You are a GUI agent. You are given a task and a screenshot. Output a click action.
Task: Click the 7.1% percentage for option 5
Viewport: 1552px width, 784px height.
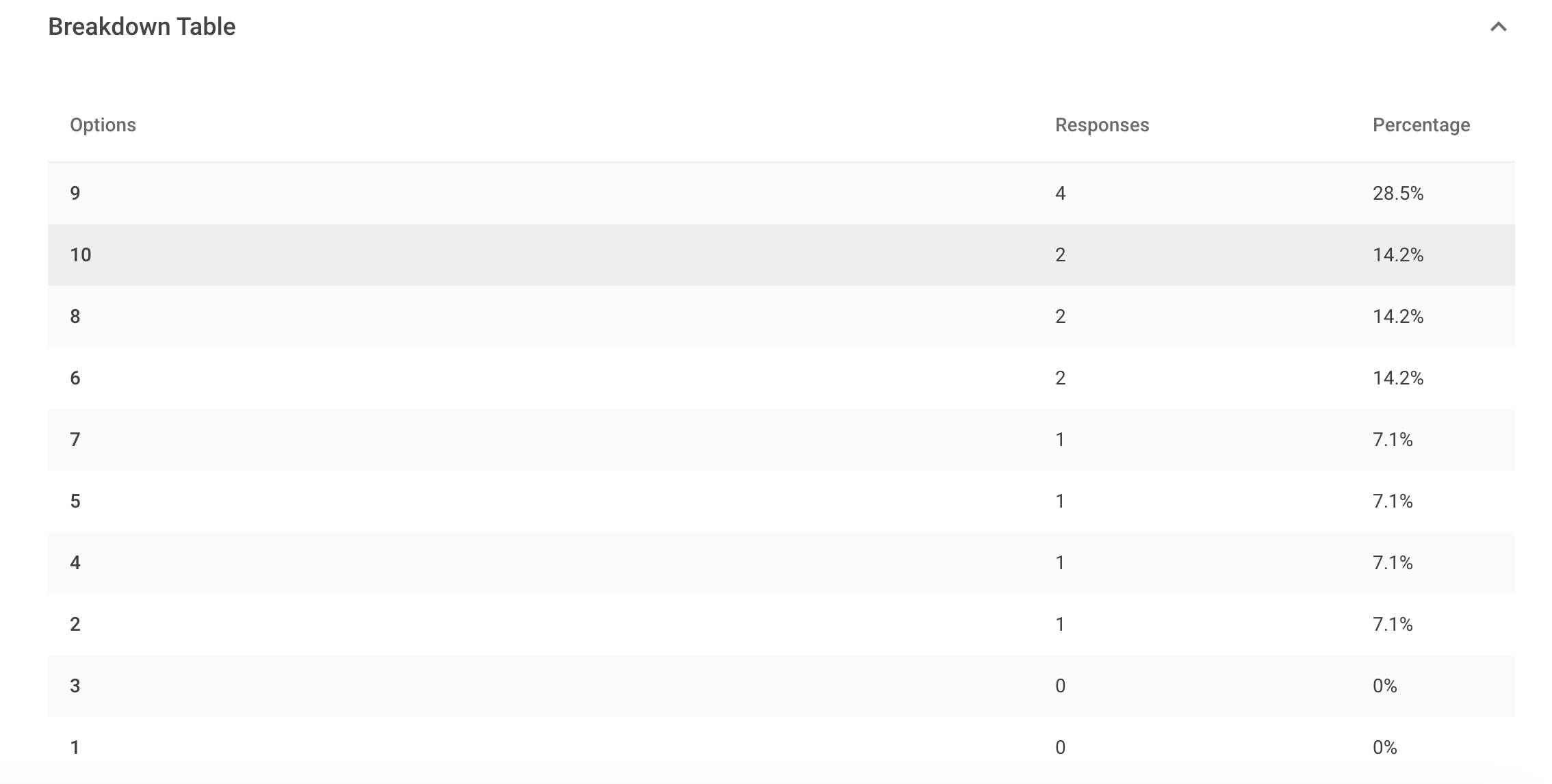click(1393, 501)
